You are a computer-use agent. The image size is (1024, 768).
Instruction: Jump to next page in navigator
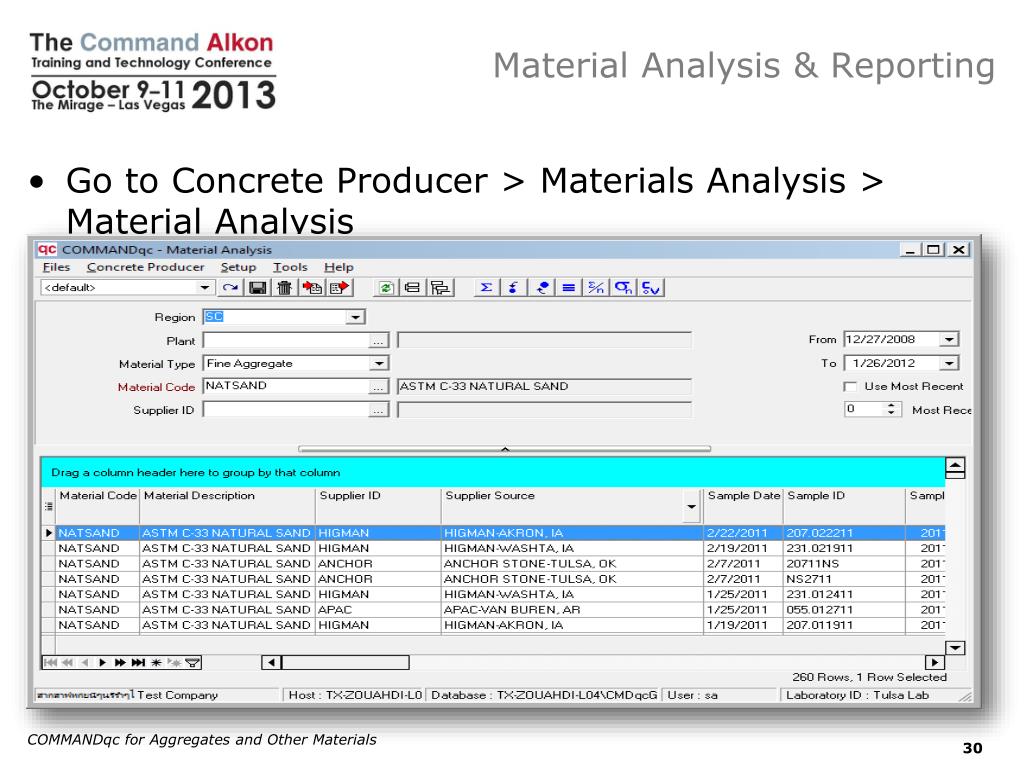tap(120, 663)
